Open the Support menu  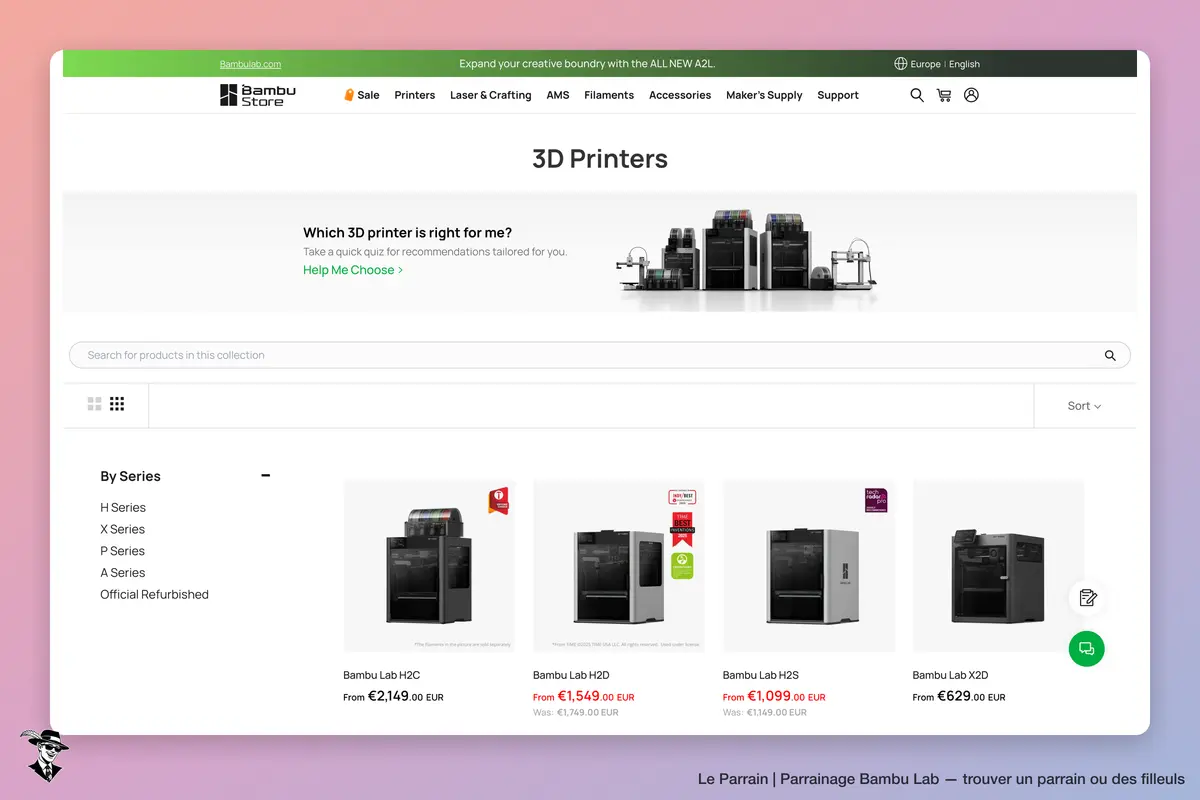click(838, 95)
